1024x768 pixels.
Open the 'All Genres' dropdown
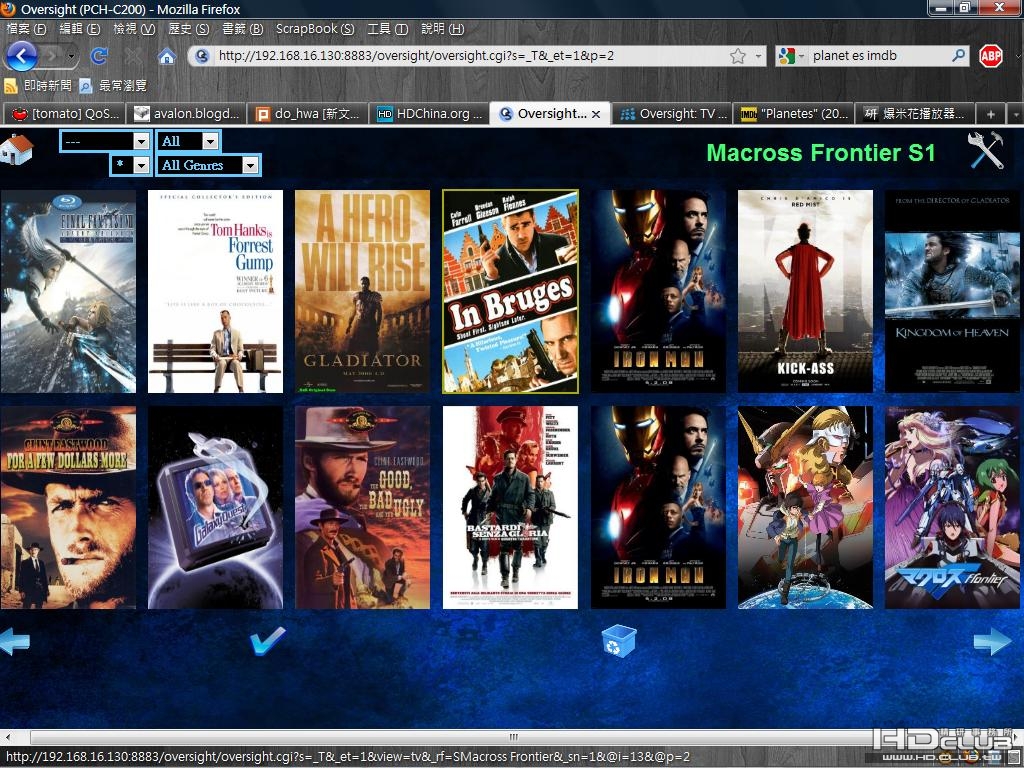(208, 165)
